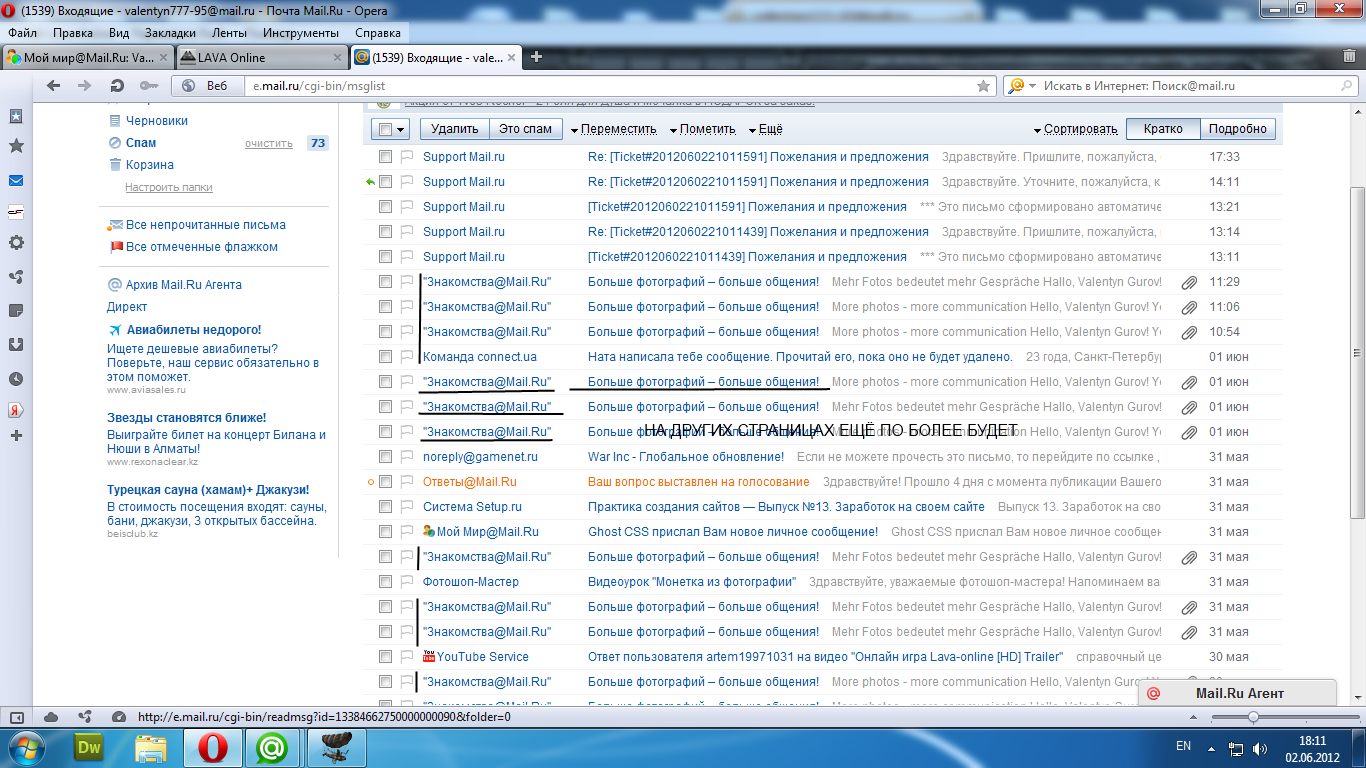Open the Корзина folder

150,165
